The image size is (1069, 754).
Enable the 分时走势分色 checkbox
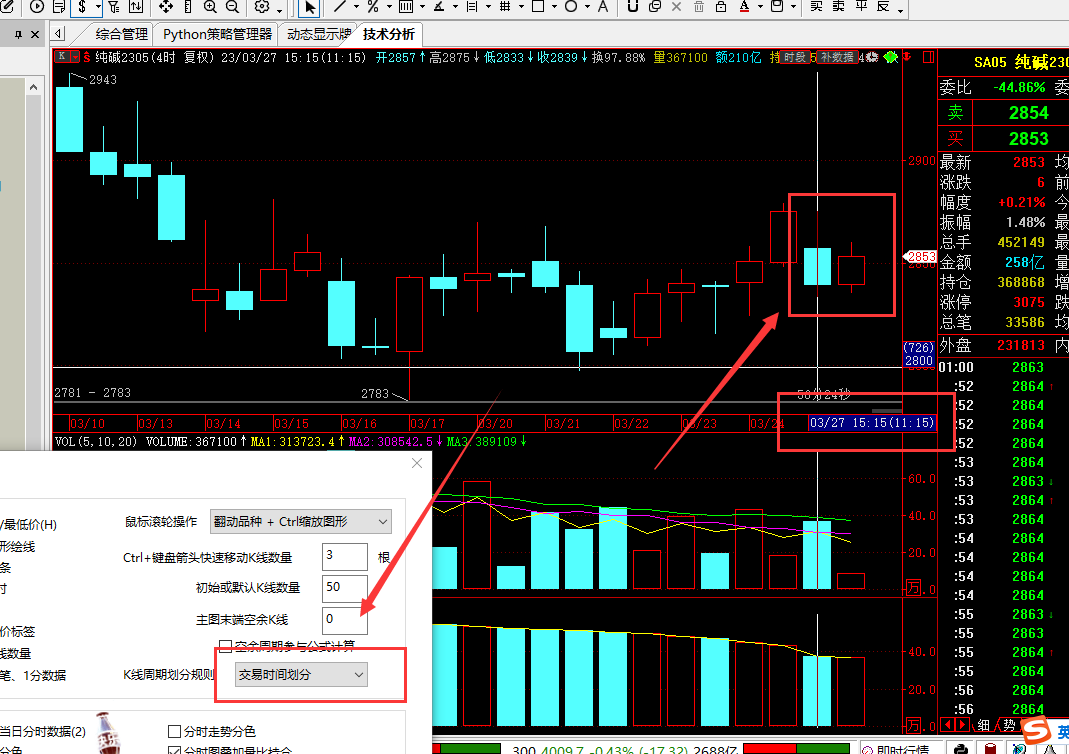click(x=174, y=732)
